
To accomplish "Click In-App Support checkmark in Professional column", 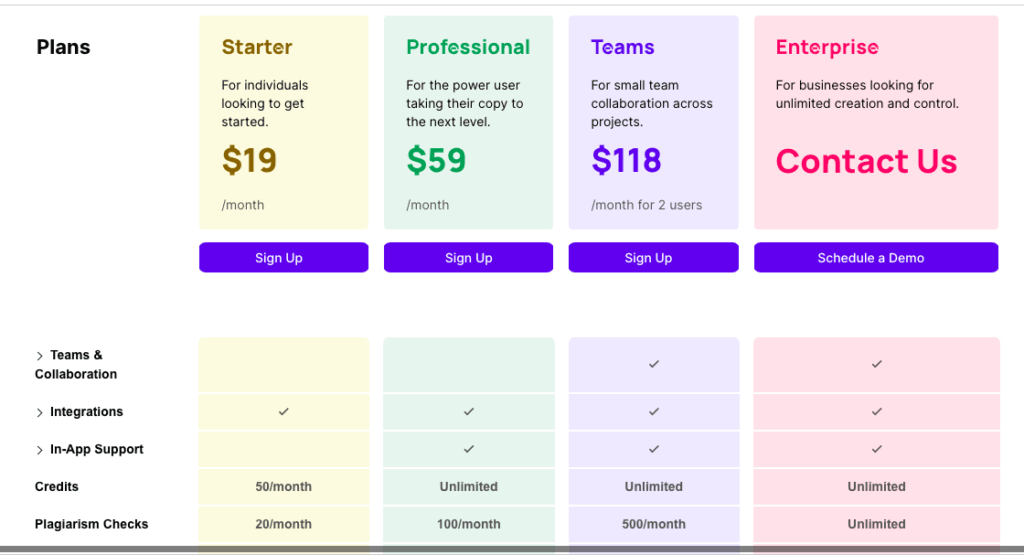I will tap(469, 449).
